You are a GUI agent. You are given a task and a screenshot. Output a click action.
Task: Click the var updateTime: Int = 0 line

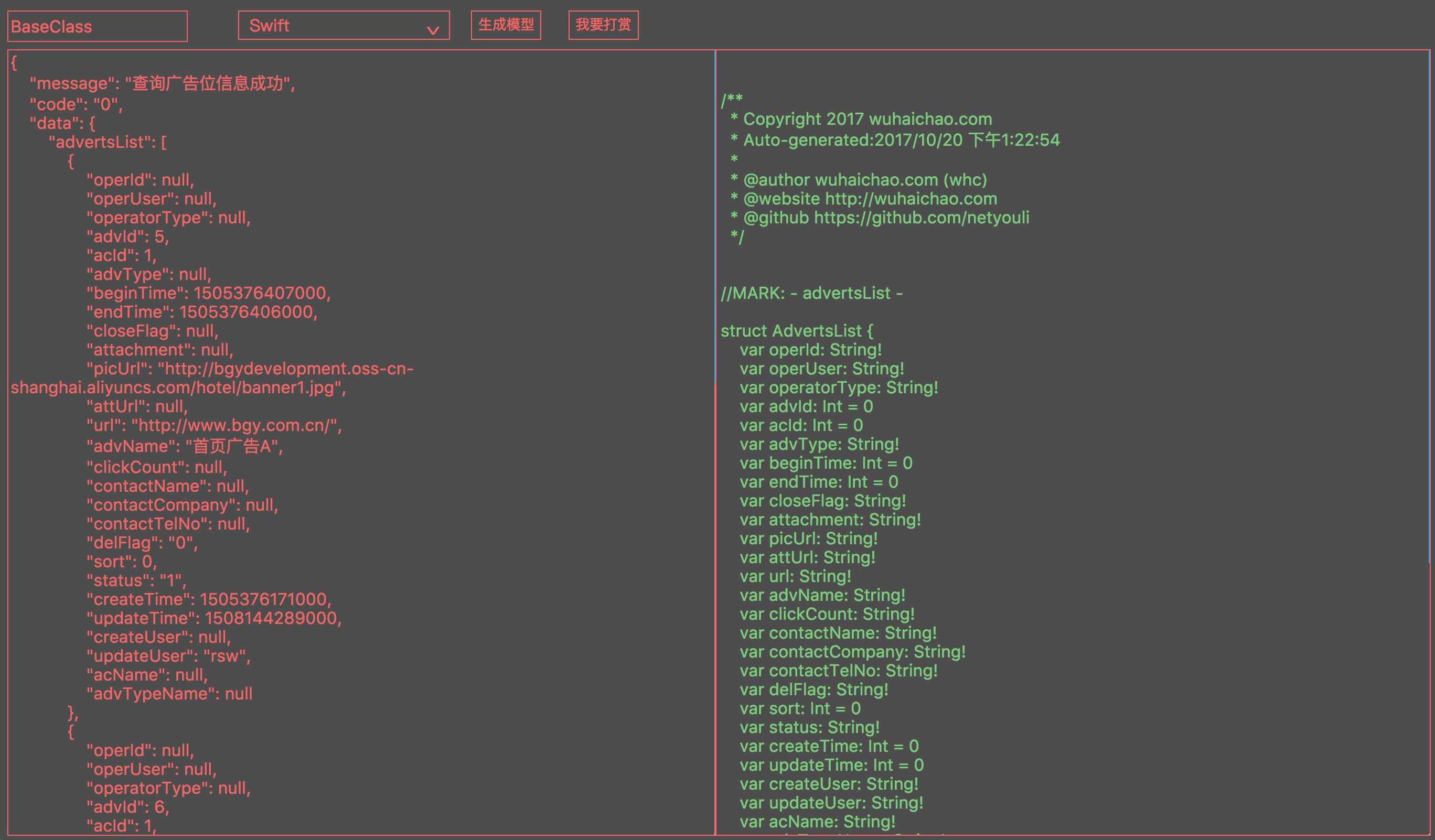click(831, 765)
